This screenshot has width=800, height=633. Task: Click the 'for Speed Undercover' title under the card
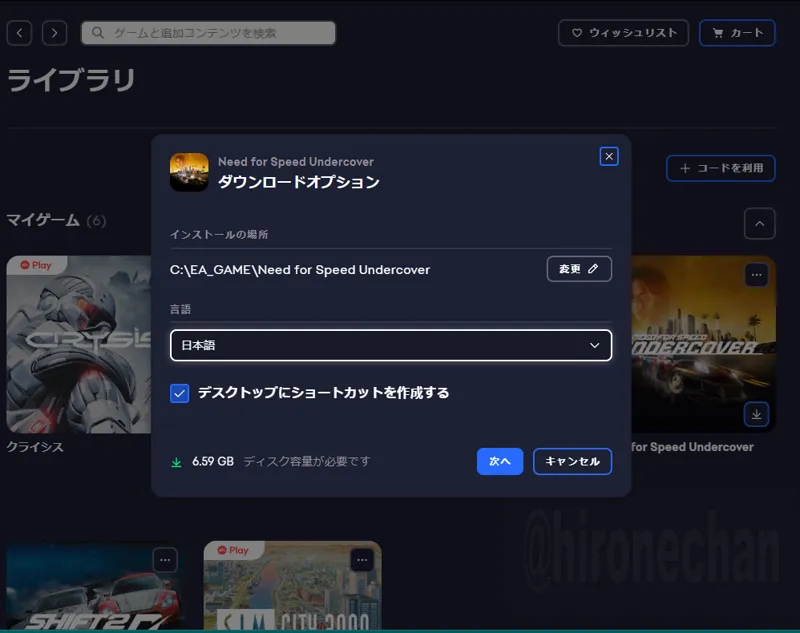tap(692, 447)
